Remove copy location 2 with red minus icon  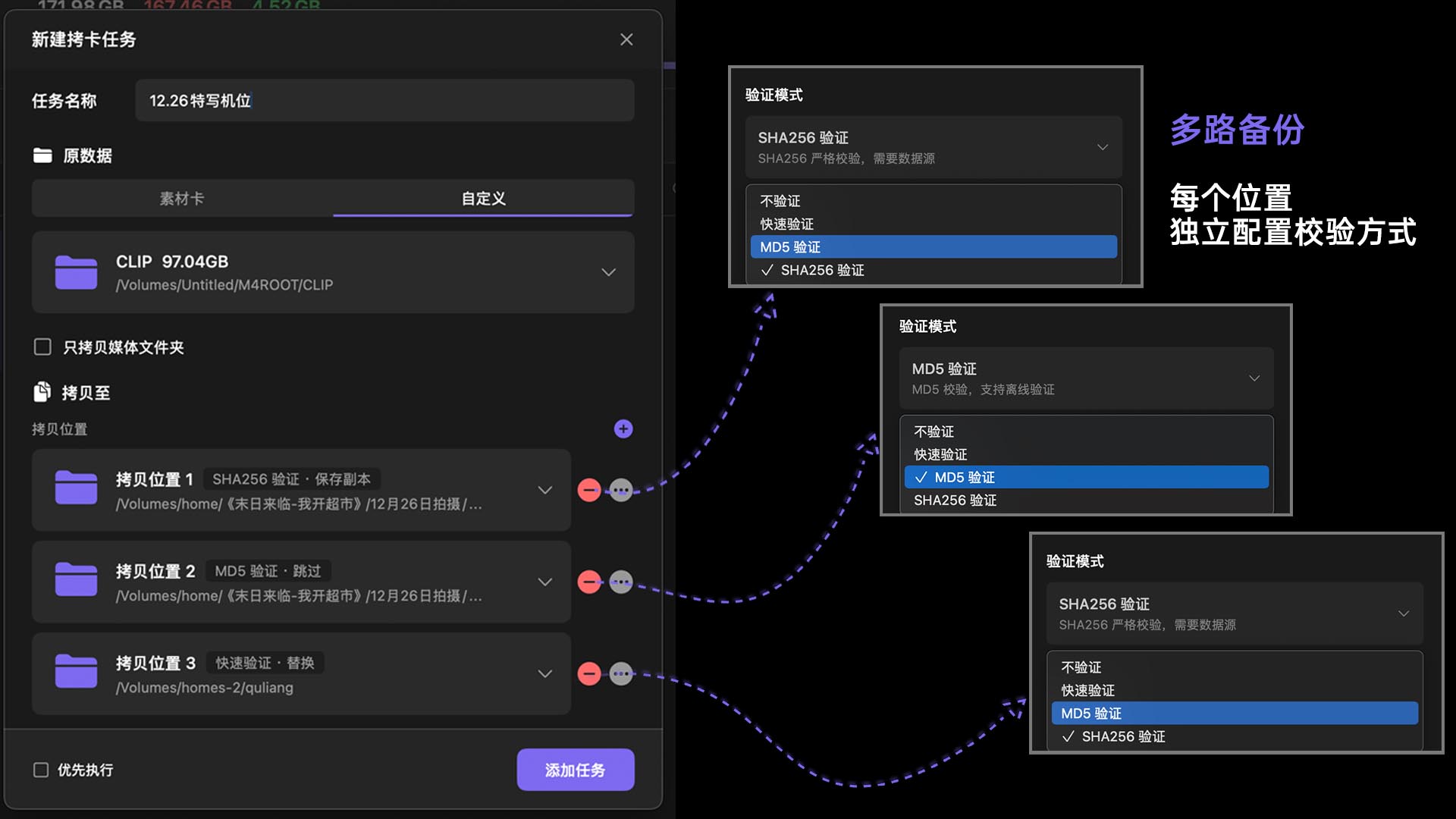click(x=589, y=582)
